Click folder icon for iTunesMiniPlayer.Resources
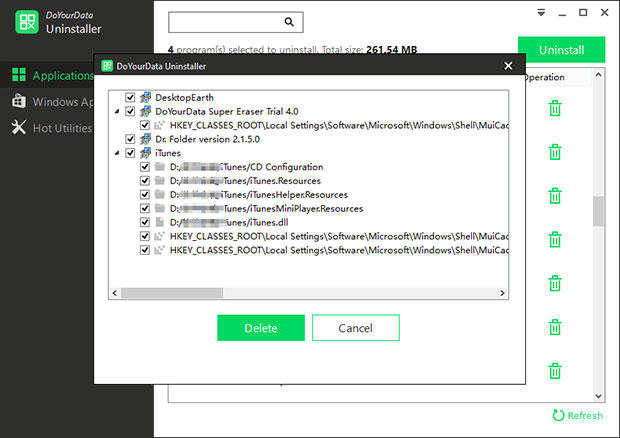The image size is (620, 438). click(160, 208)
